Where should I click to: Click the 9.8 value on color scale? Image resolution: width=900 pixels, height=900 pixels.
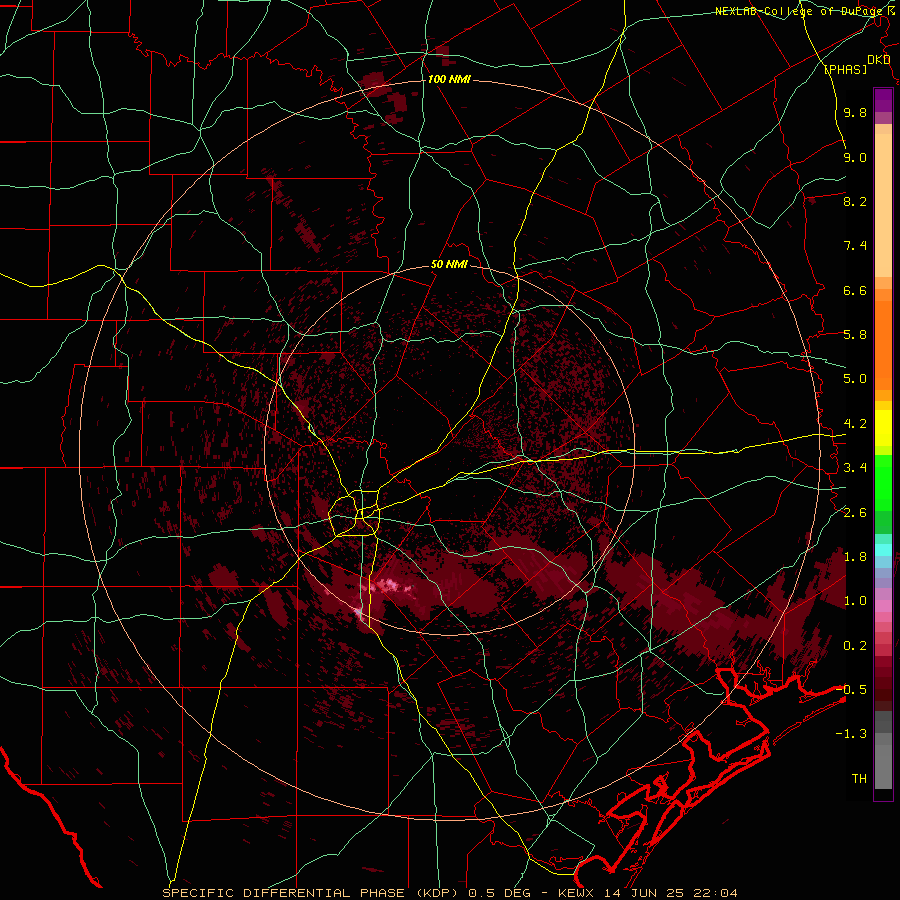tap(855, 113)
